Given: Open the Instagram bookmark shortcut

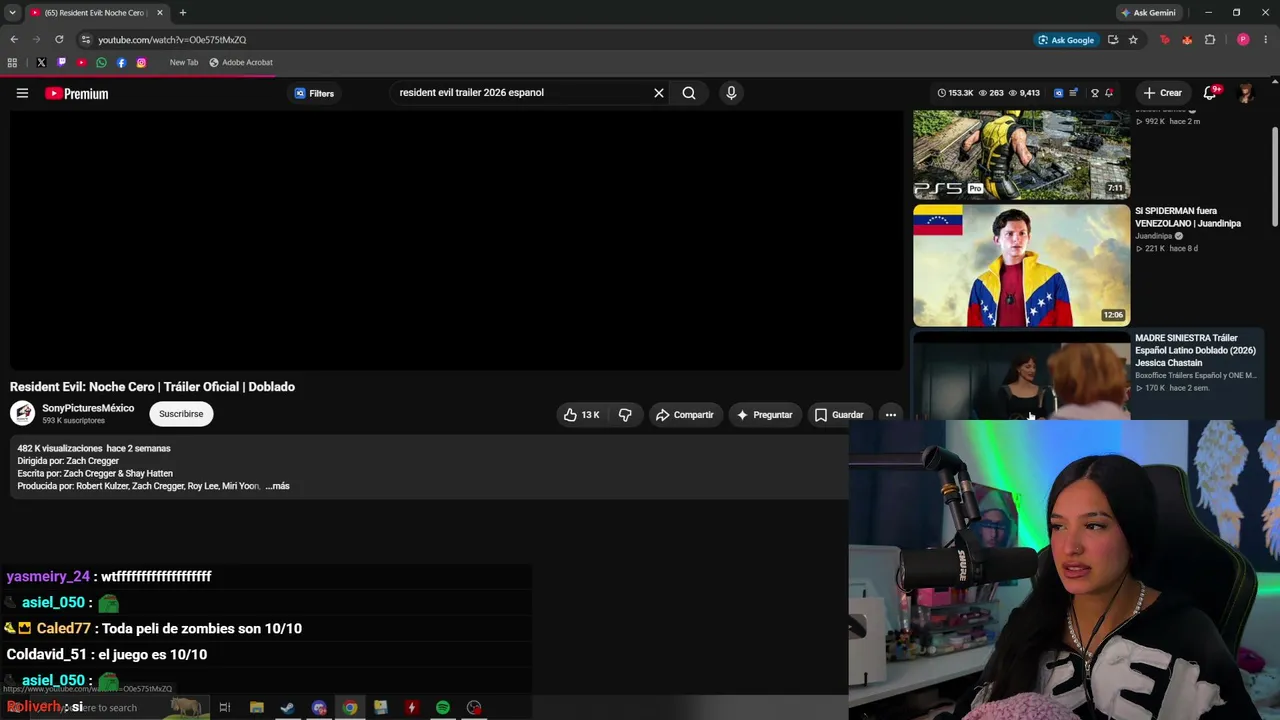Looking at the screenshot, I should [x=141, y=62].
